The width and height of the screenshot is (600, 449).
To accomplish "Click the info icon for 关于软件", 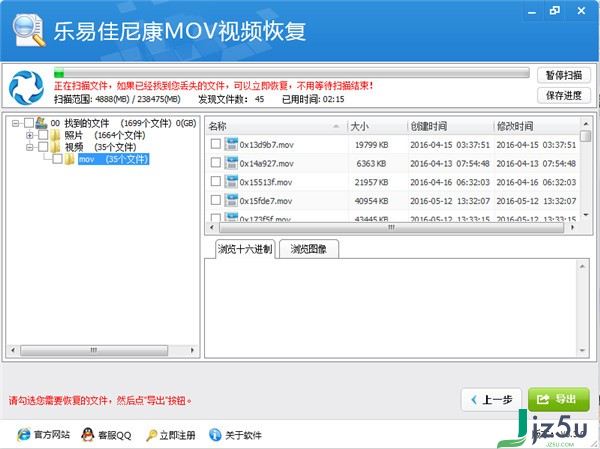I will point(215,435).
